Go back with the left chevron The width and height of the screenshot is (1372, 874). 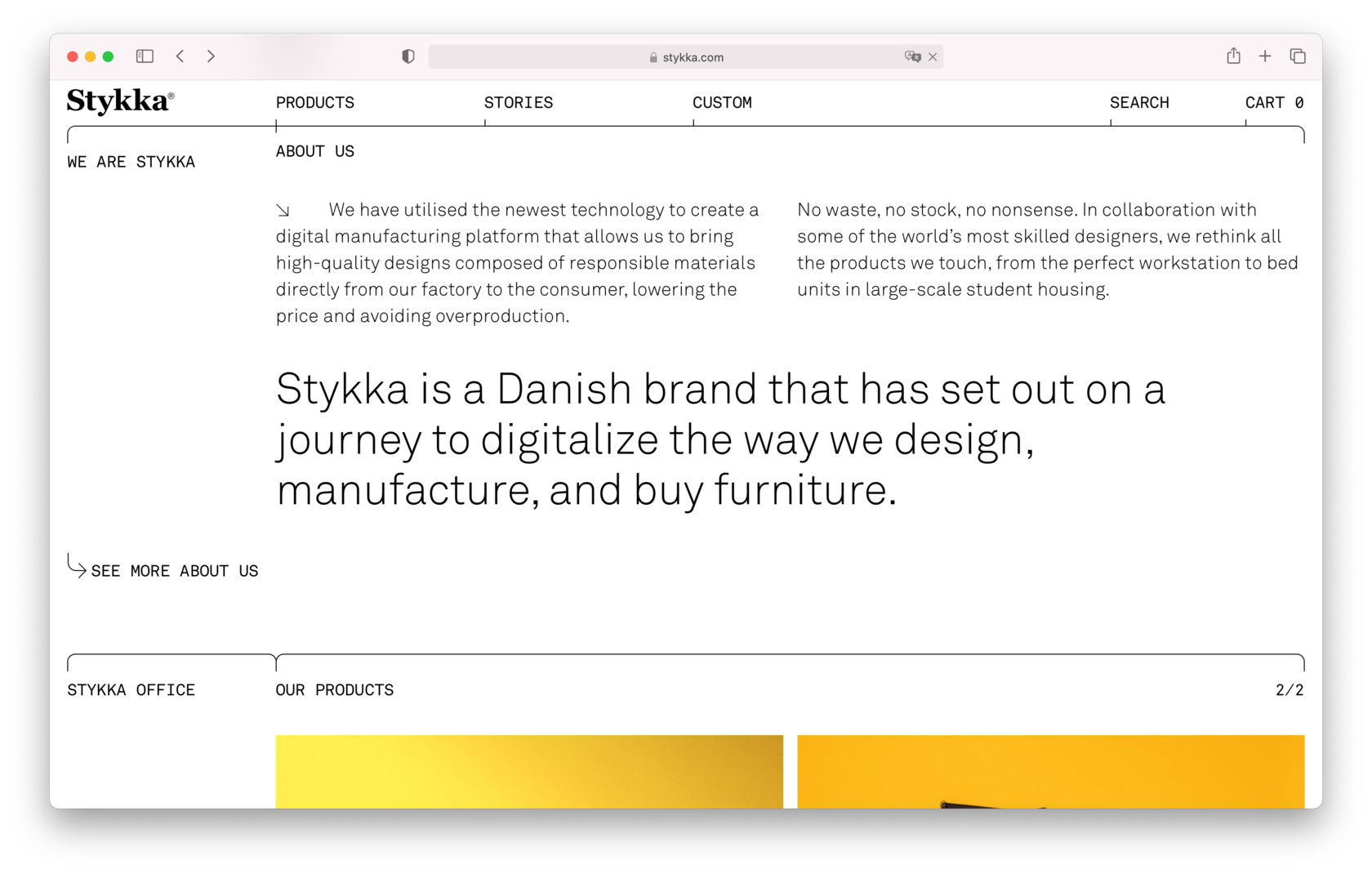(x=180, y=56)
